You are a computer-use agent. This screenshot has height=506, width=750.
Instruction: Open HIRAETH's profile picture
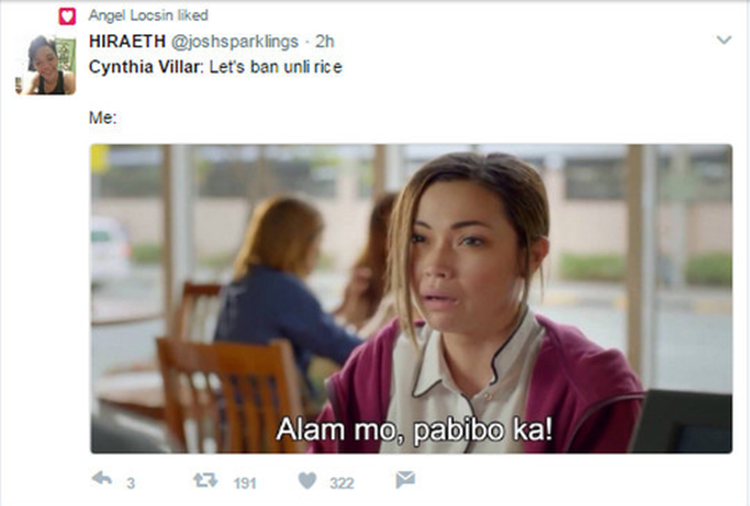click(x=45, y=65)
